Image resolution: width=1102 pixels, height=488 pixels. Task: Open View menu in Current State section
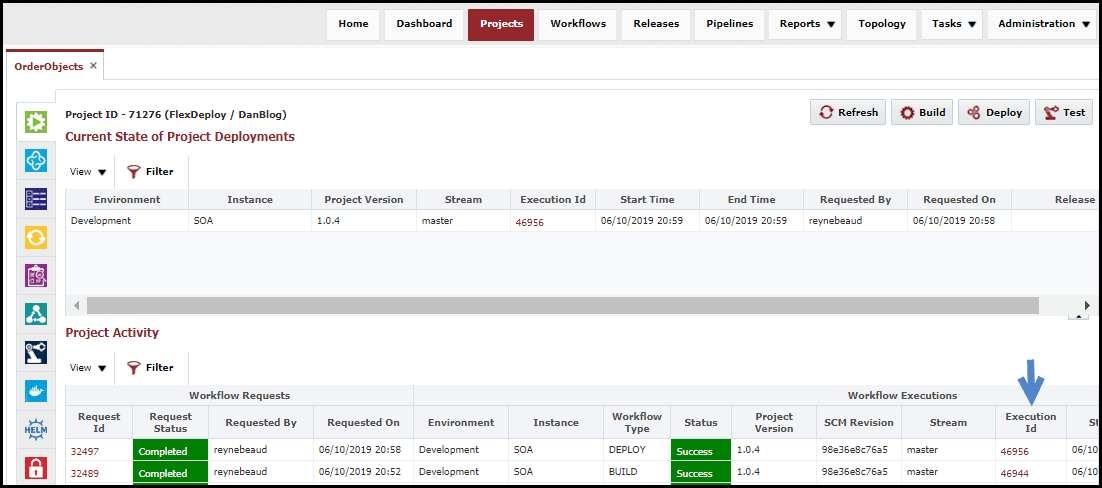coord(88,172)
